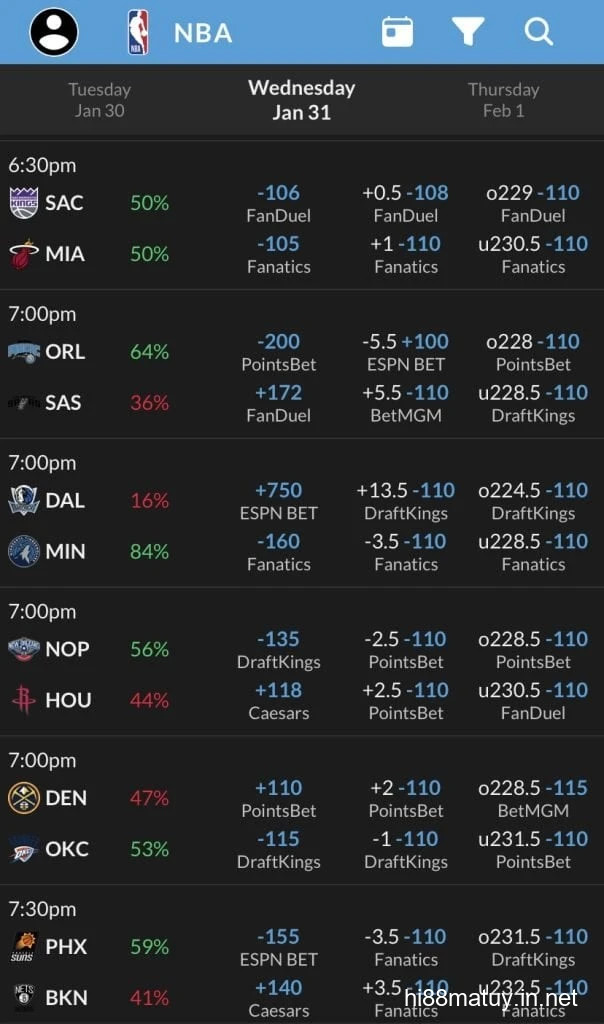Screen dimensions: 604x1024
Task: Tap the search magnifier icon
Action: click(x=539, y=32)
